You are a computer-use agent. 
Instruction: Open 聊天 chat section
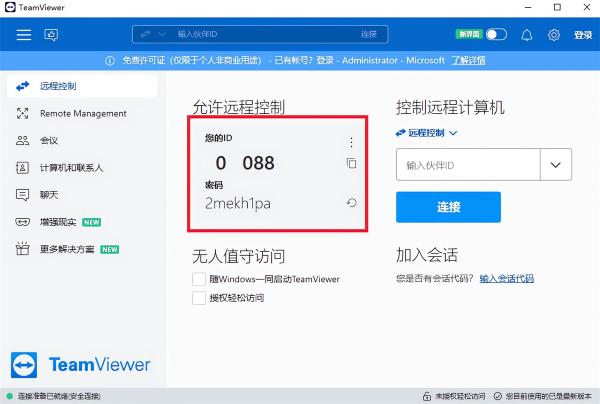pyautogui.click(x=82, y=195)
